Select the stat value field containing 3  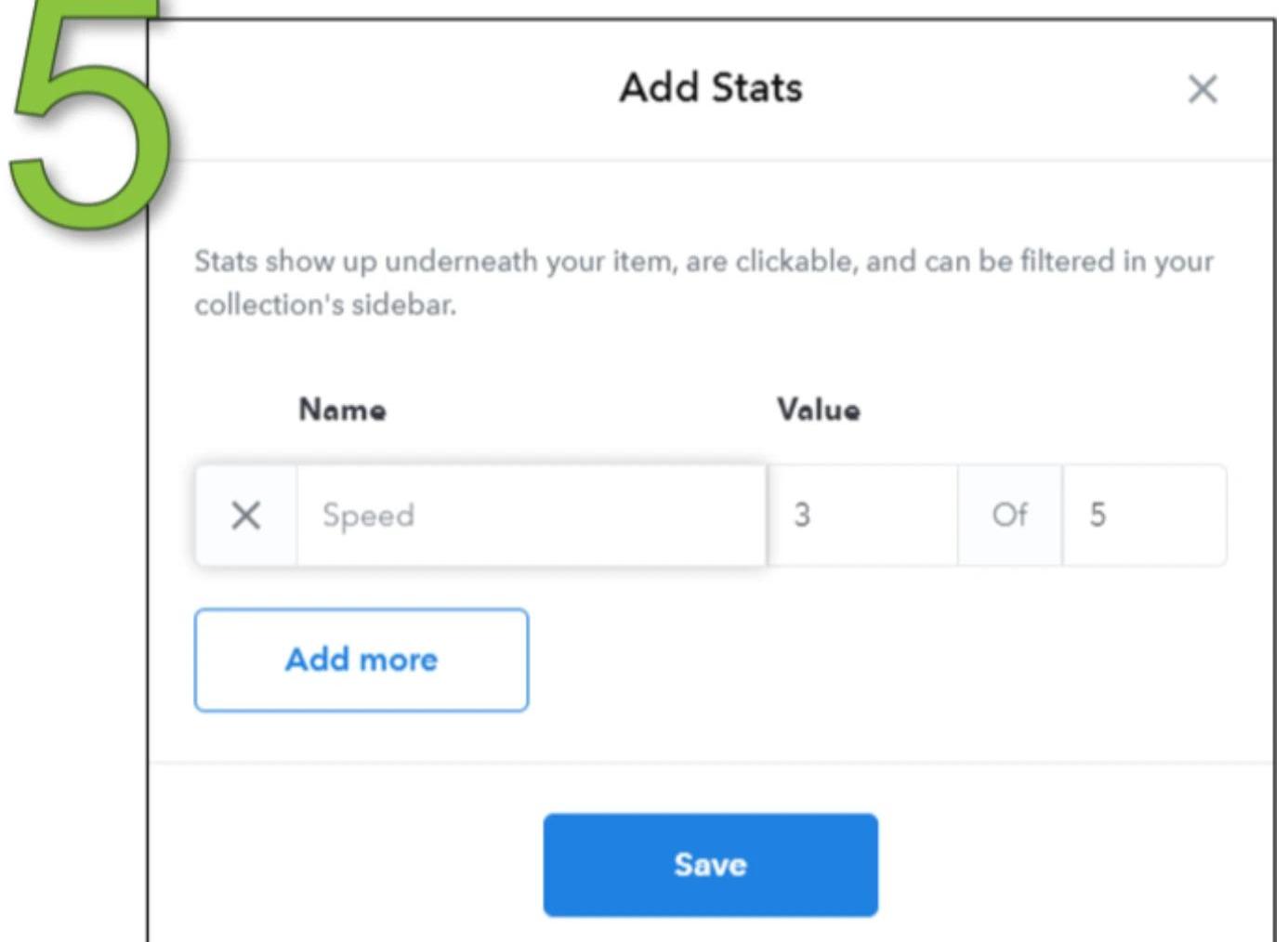coord(862,515)
